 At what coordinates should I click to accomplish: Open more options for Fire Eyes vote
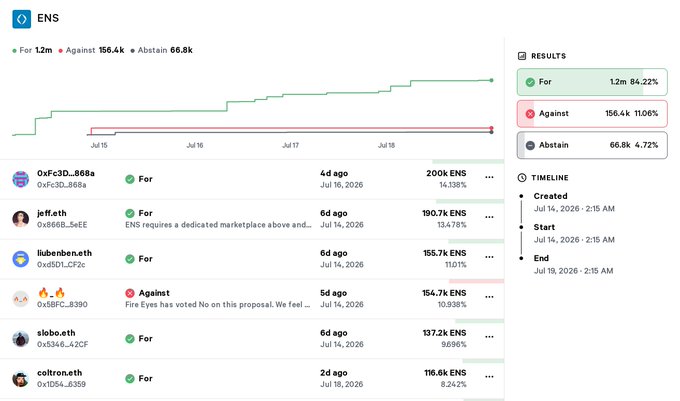click(489, 297)
